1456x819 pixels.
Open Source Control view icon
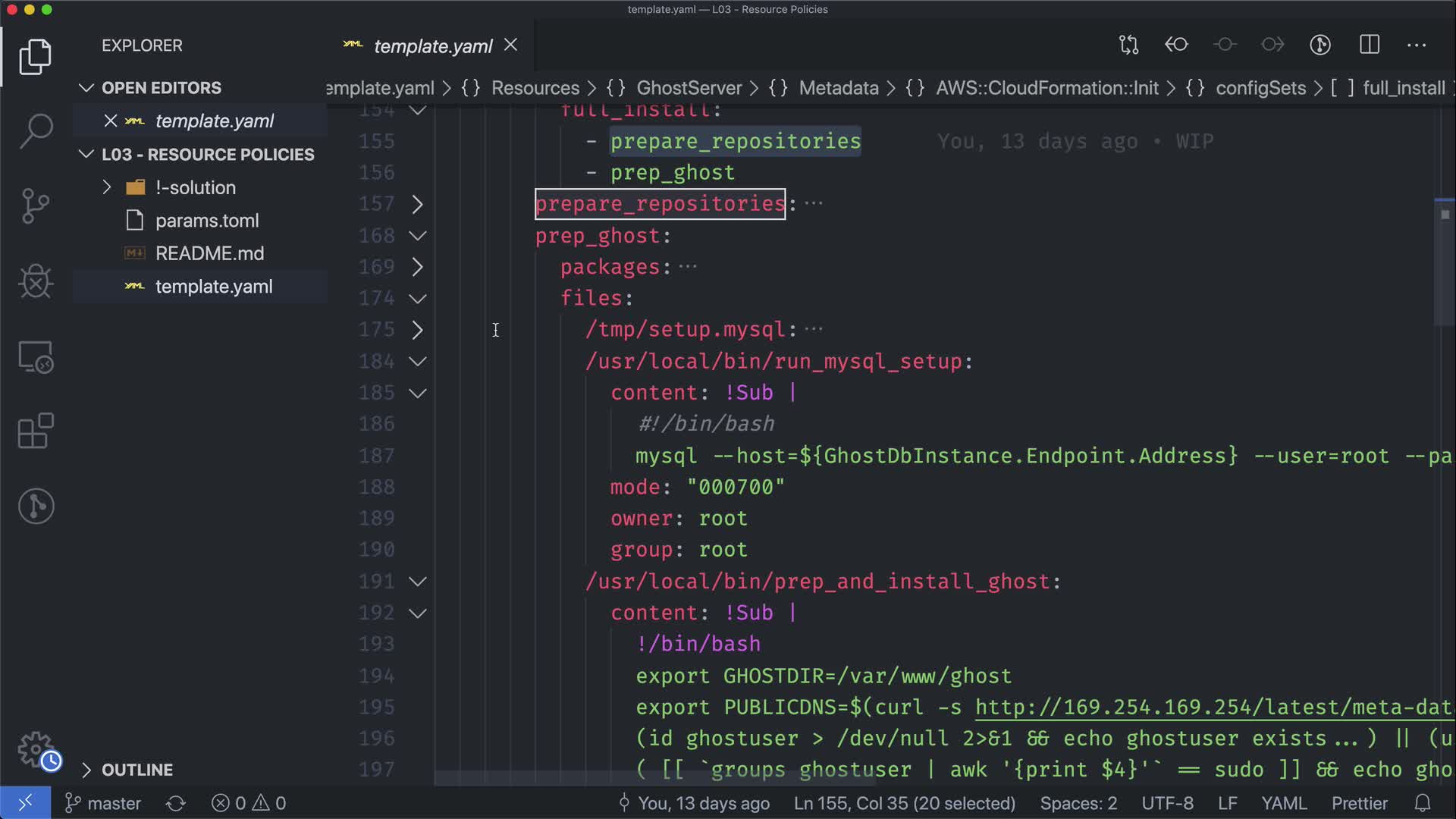click(36, 206)
